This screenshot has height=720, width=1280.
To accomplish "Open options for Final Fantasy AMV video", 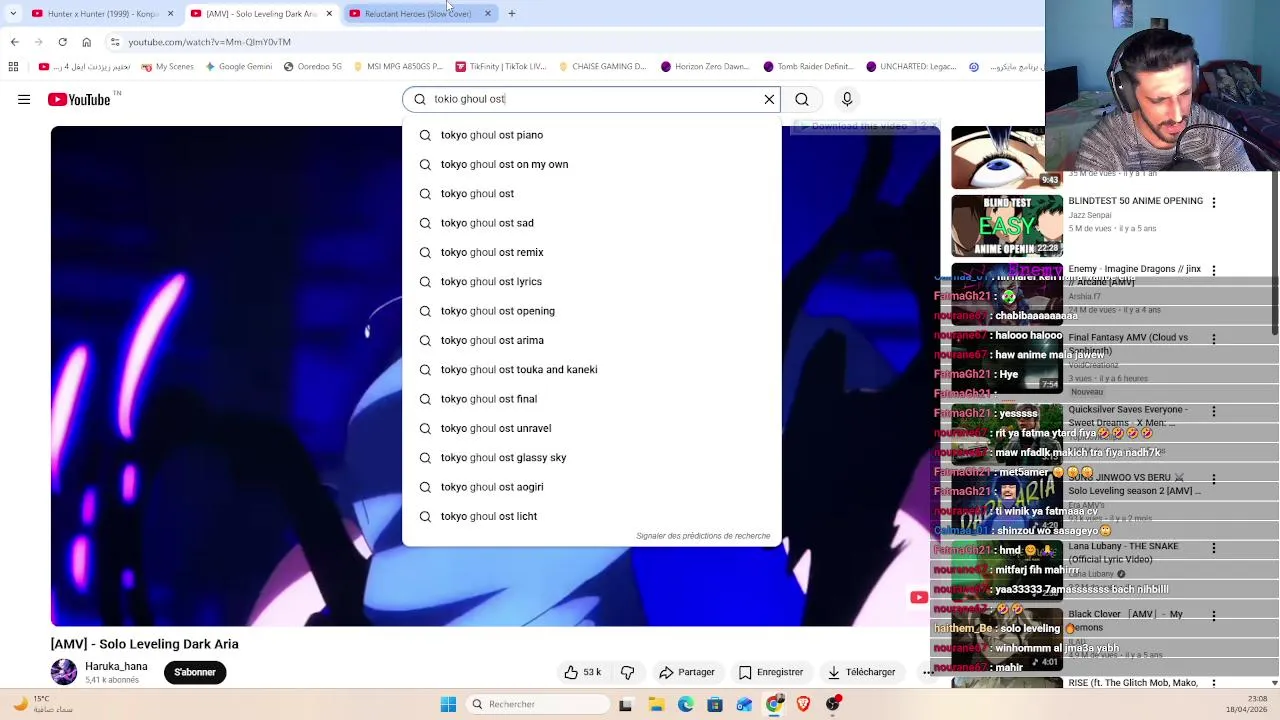I will click(x=1214, y=339).
